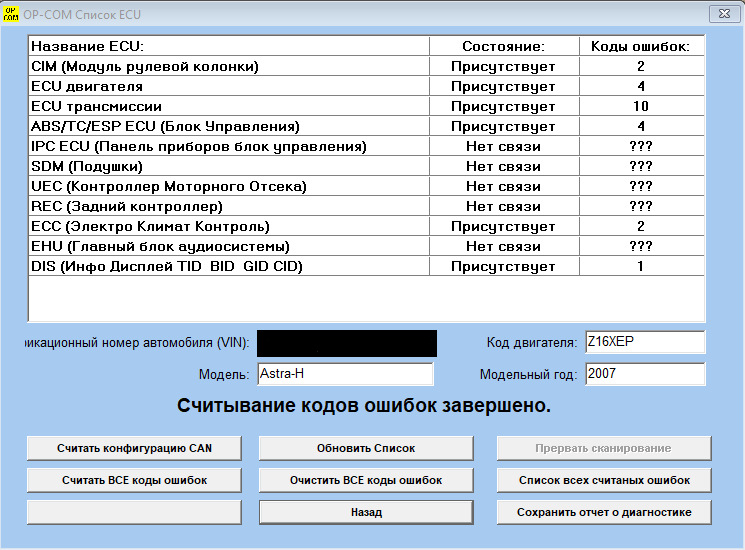Select 'ECU трансмиссии' row
745x550 pixels.
tap(366, 106)
